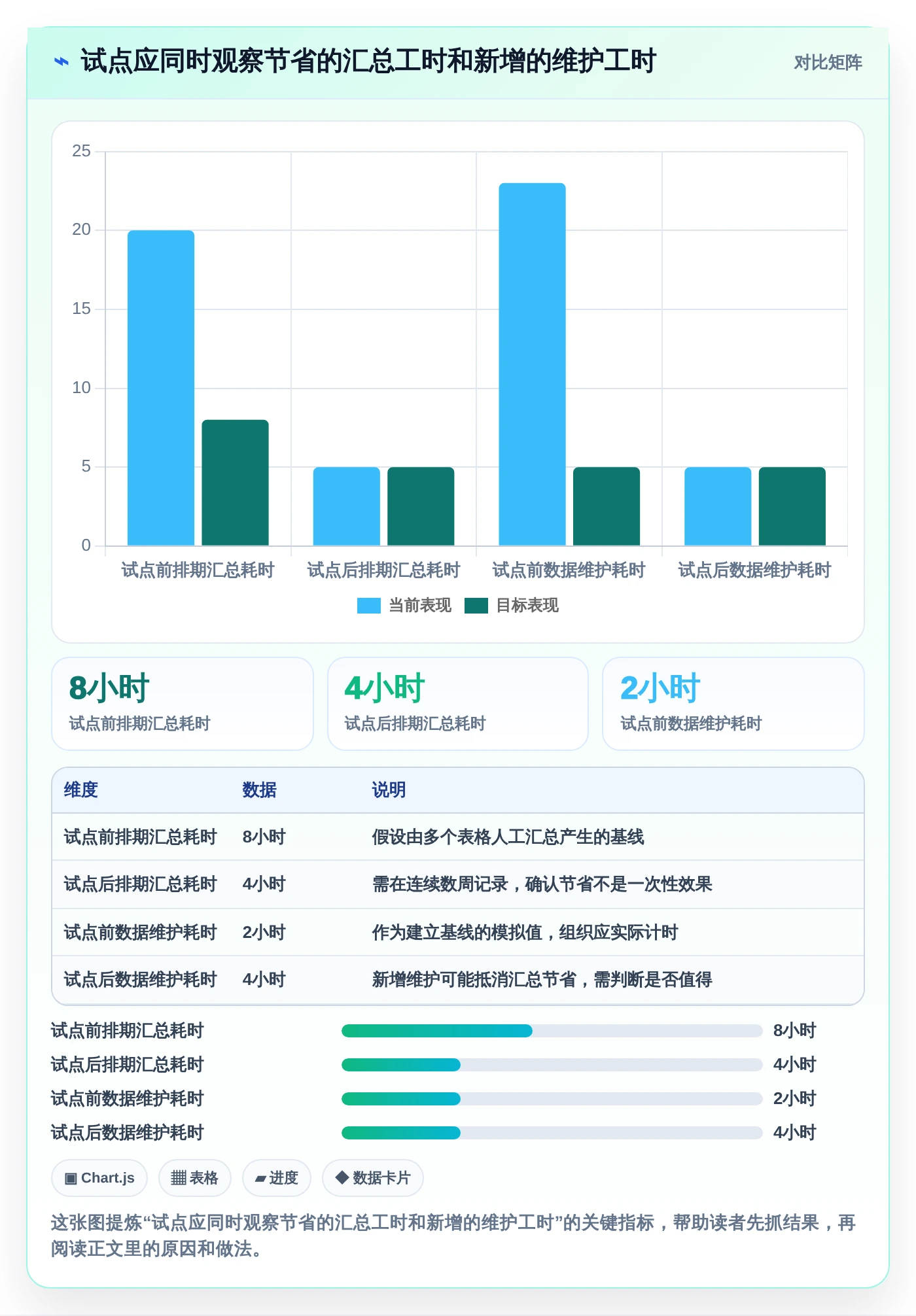Open the 2小时 data card
Image resolution: width=916 pixels, height=1316 pixels.
tap(733, 704)
